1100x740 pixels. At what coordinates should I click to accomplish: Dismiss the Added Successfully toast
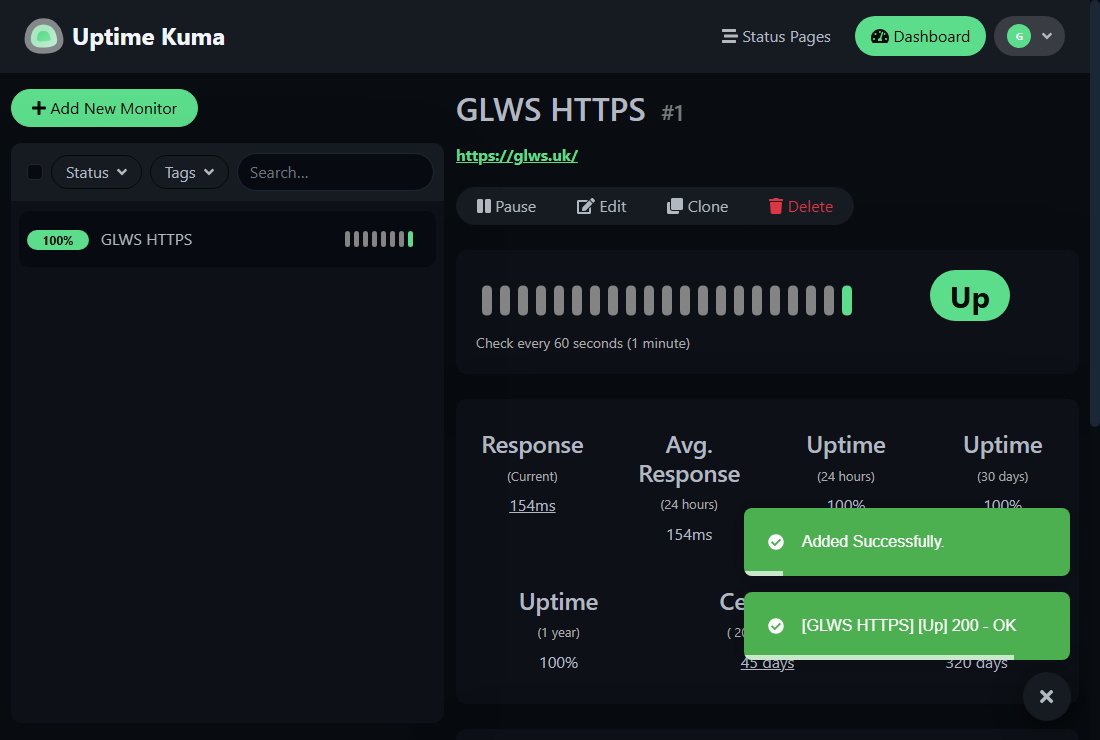click(x=906, y=541)
